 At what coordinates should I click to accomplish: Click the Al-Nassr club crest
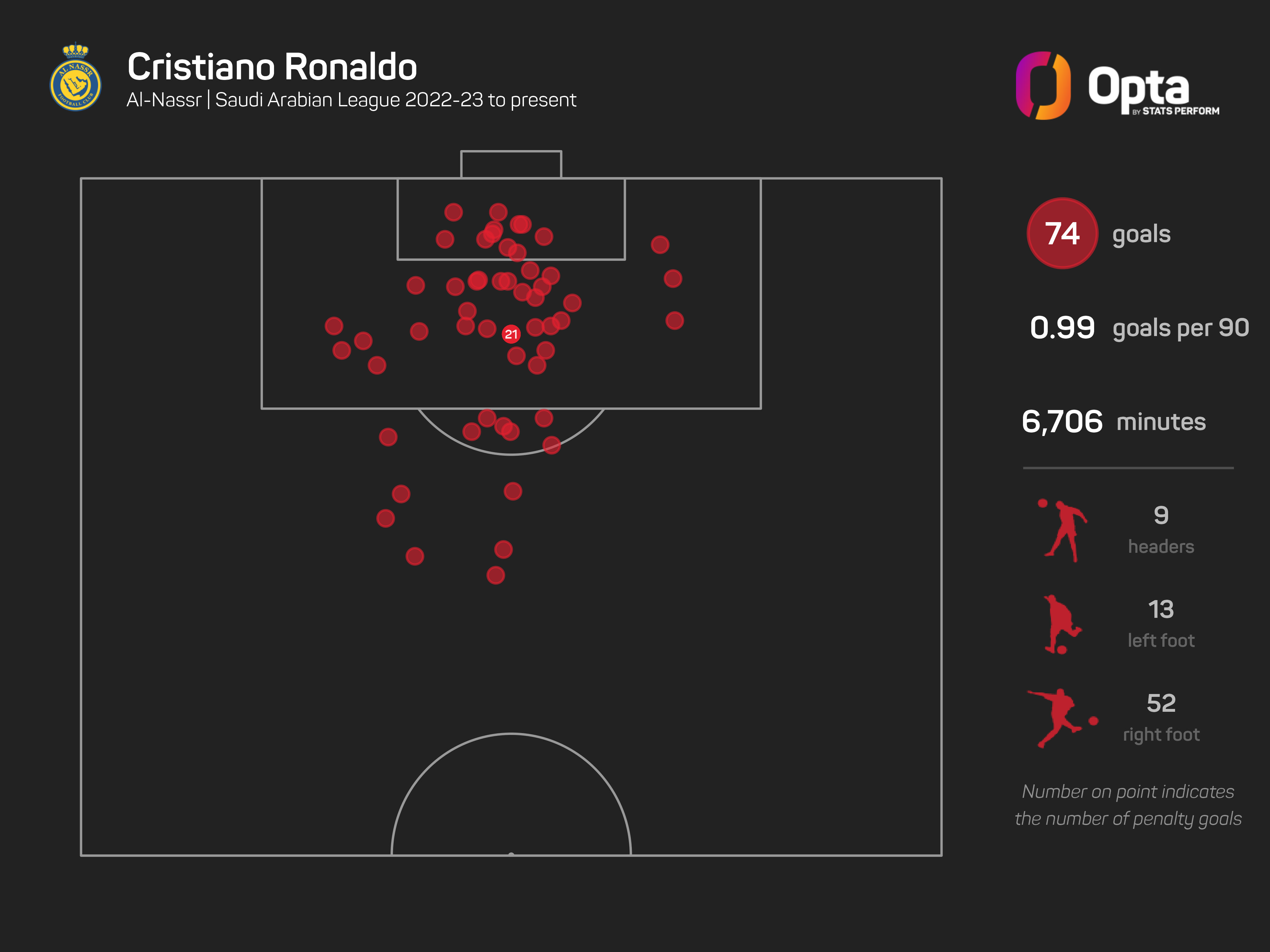pyautogui.click(x=75, y=79)
